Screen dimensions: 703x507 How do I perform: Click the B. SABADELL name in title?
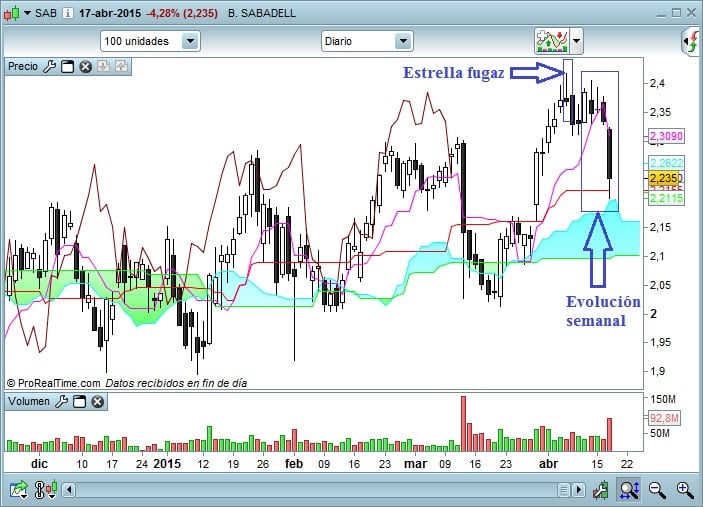point(262,13)
